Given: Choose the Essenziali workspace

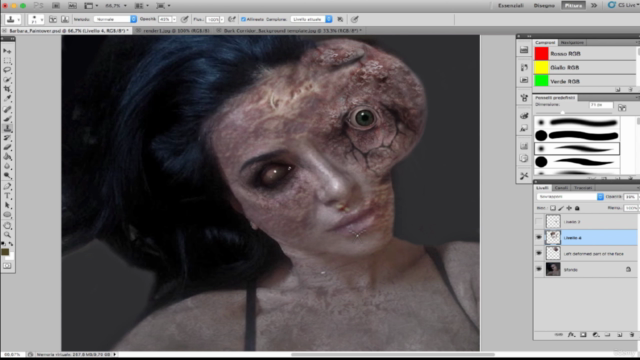Looking at the screenshot, I should (511, 5).
